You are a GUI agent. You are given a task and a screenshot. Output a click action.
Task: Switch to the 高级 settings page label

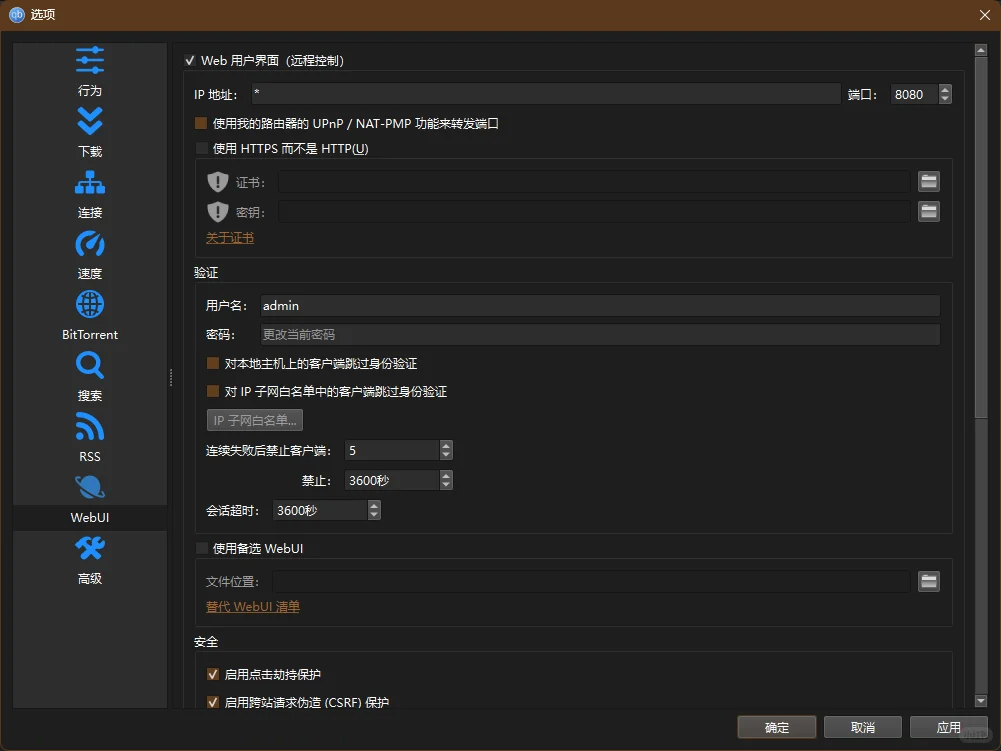point(89,579)
